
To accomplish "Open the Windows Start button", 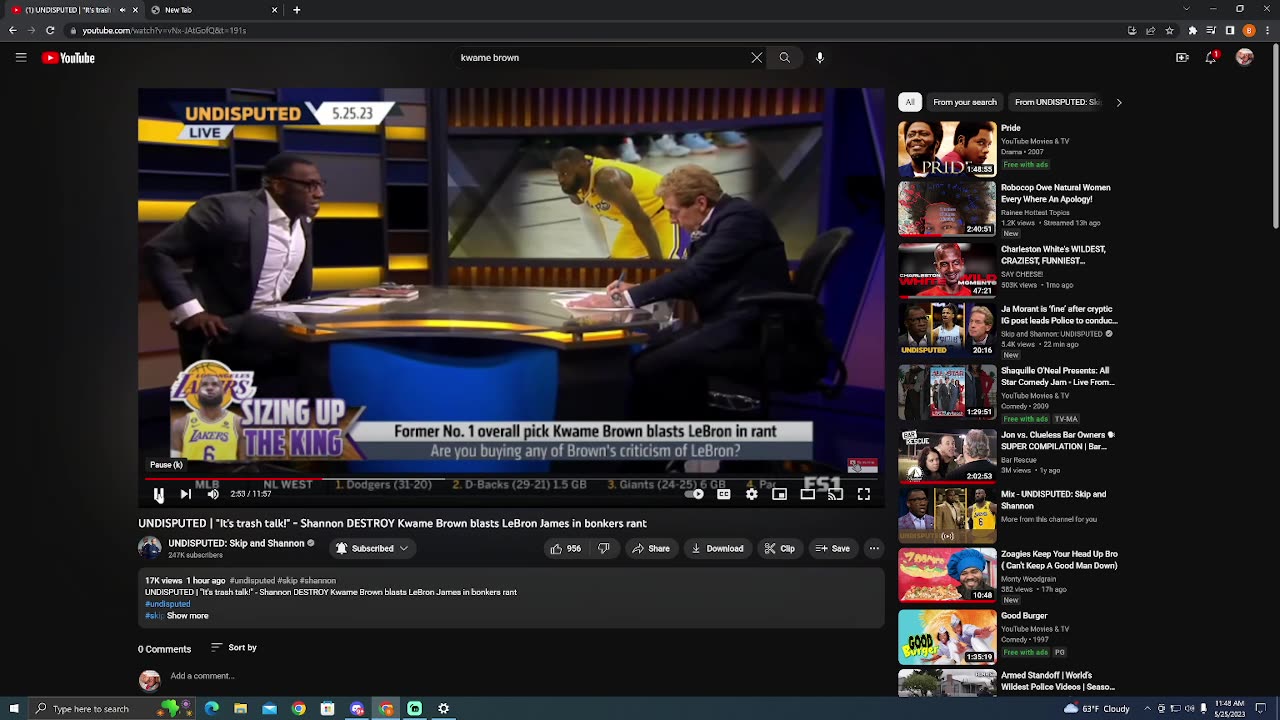I will [x=13, y=709].
